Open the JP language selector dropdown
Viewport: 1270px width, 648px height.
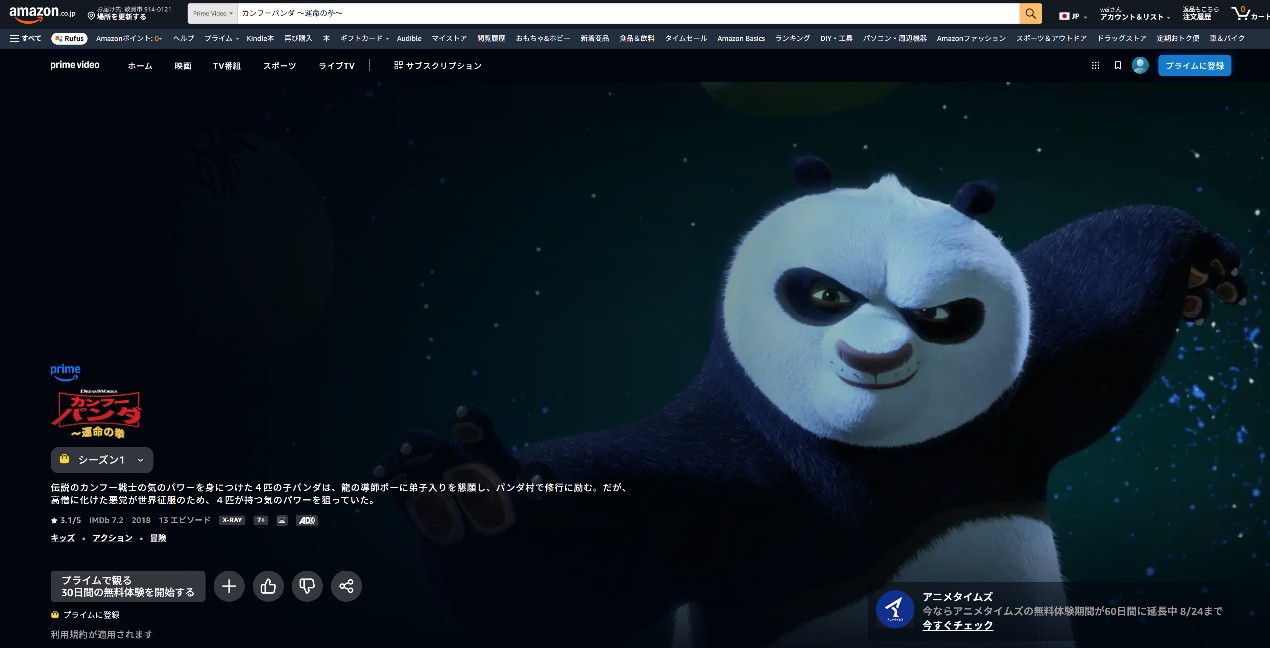(x=1075, y=15)
